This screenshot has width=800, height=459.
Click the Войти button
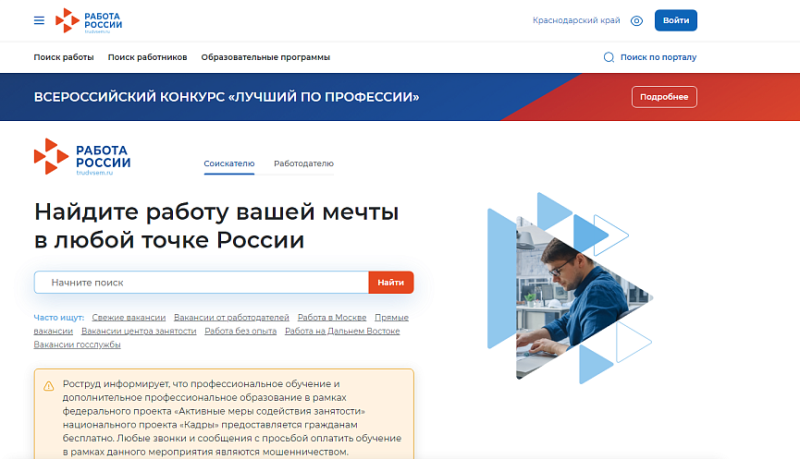pos(676,20)
